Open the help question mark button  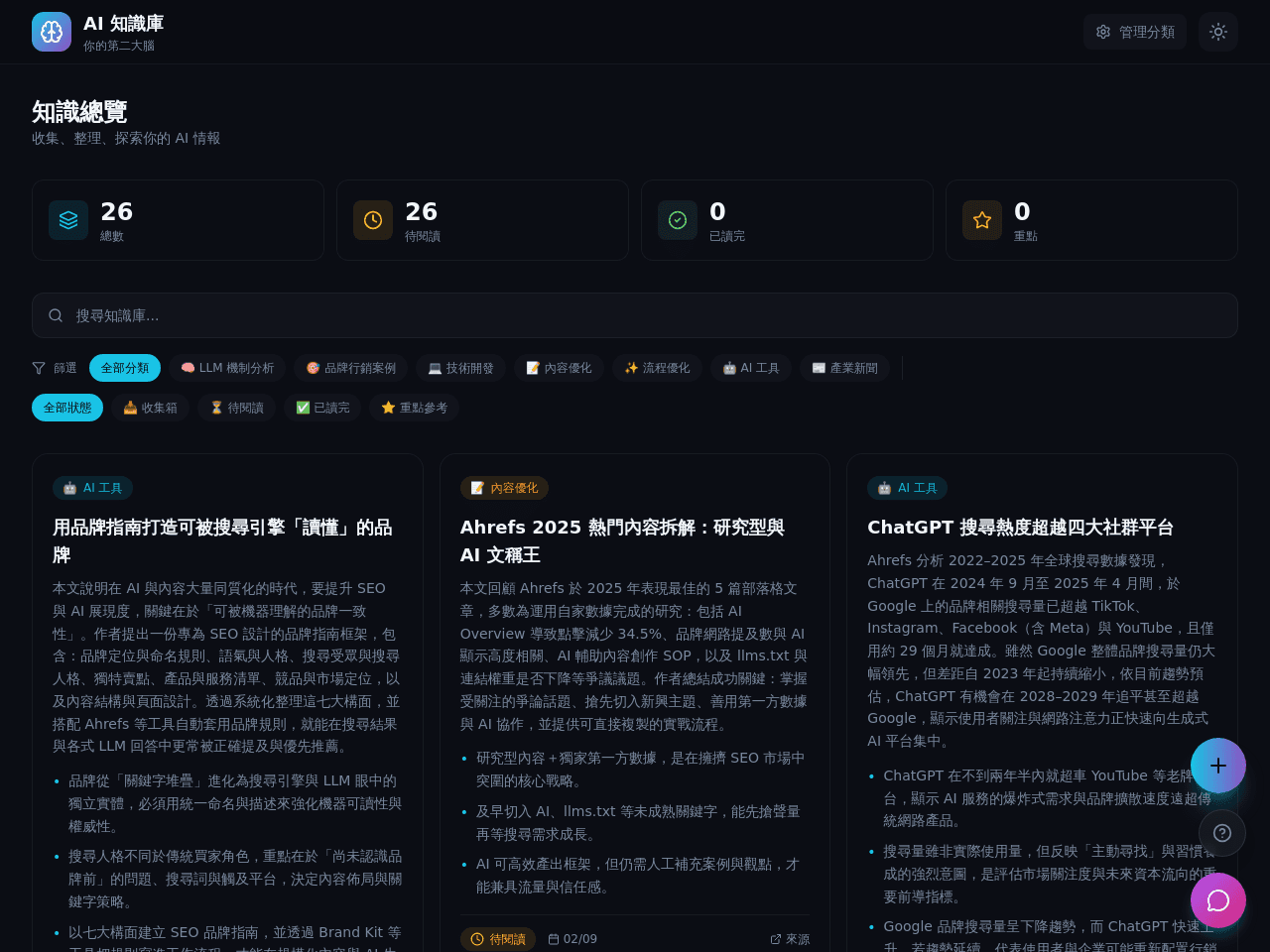(x=1222, y=833)
